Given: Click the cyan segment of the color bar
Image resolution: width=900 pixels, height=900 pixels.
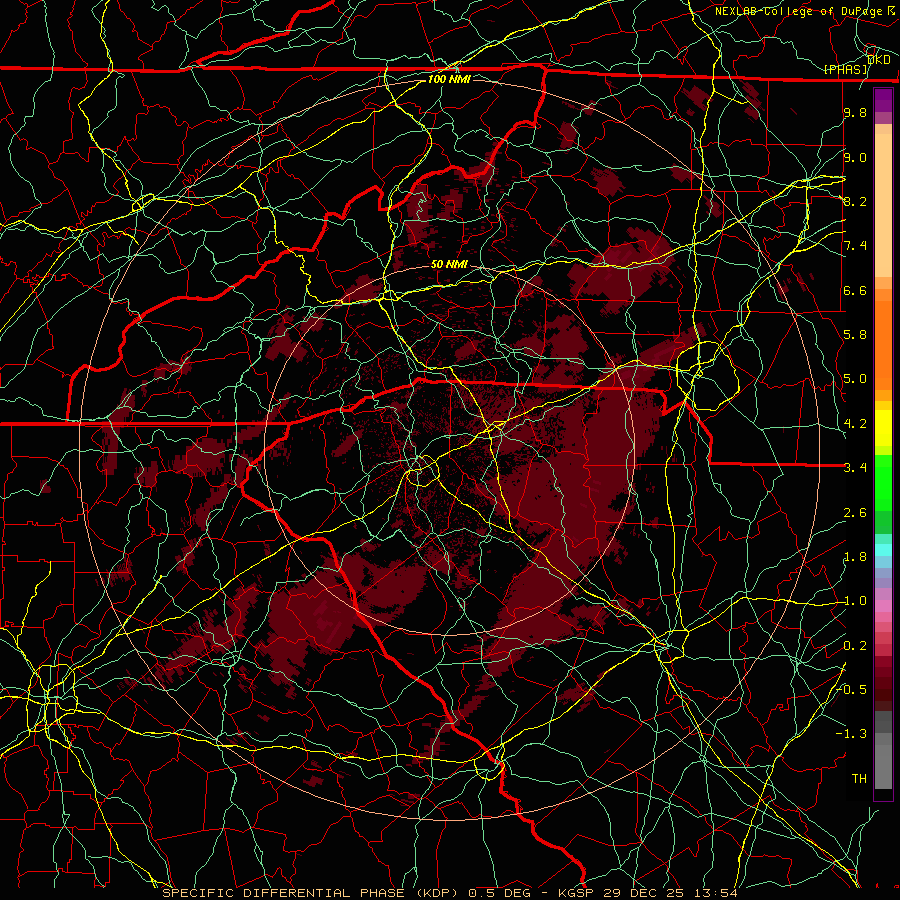Looking at the screenshot, I should [x=883, y=550].
